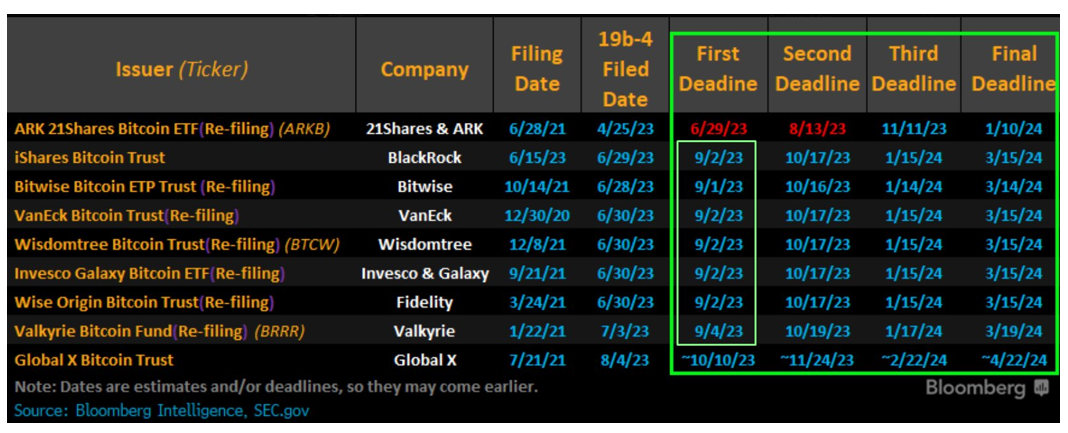Select the Invesco & Galaxy company cell
Image resolution: width=1068 pixels, height=433 pixels.
pyautogui.click(x=425, y=274)
